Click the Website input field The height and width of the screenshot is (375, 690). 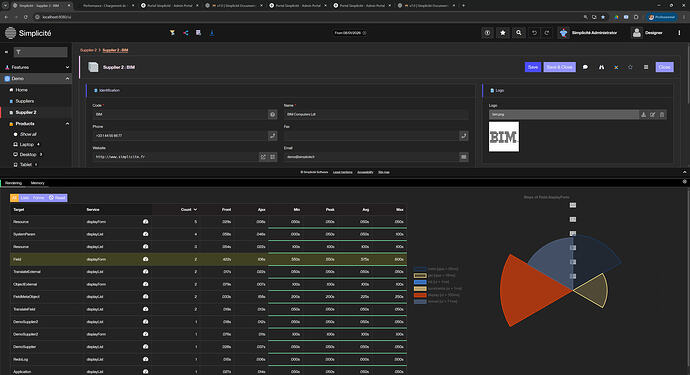click(x=175, y=157)
